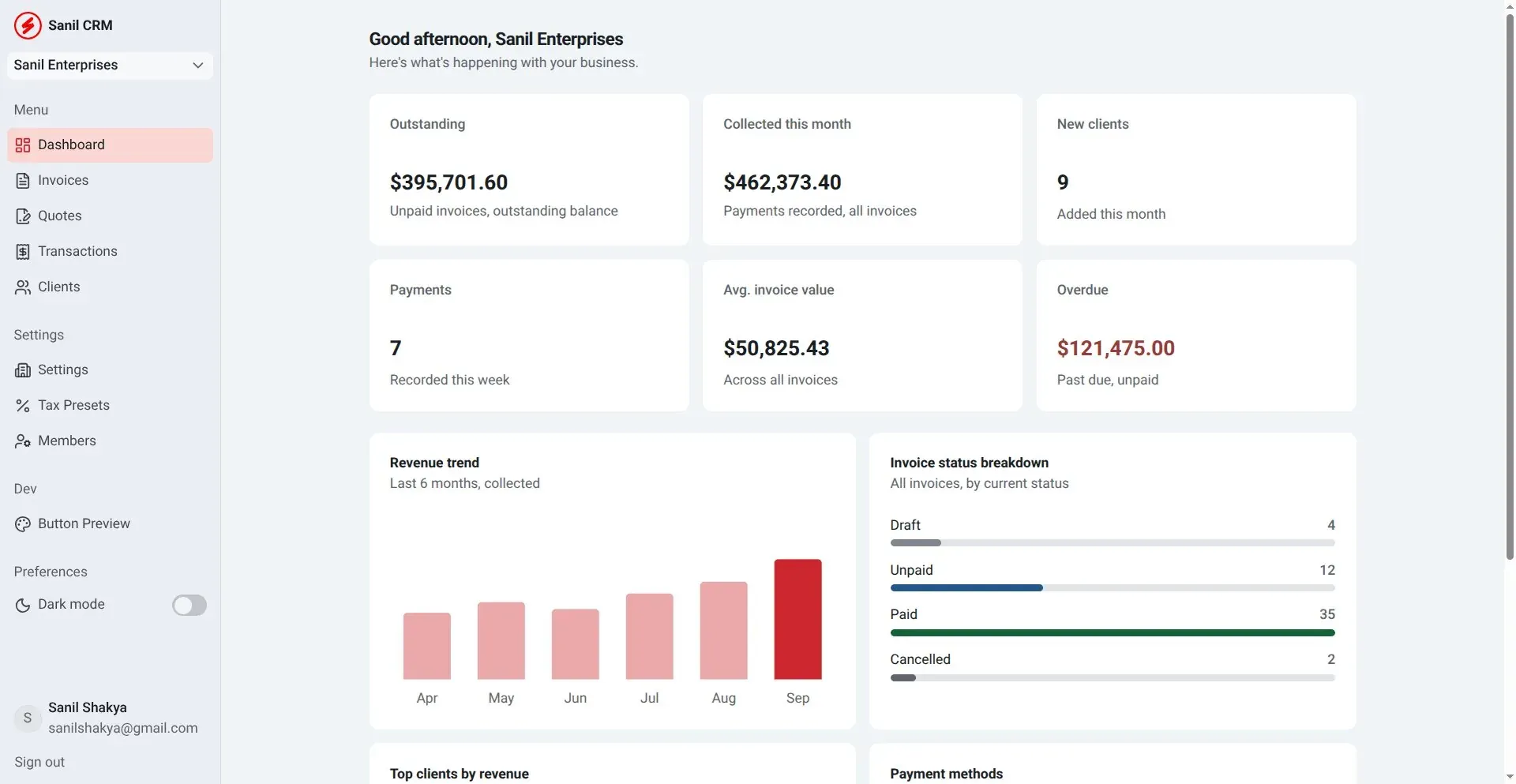Click the Tax Presets percent icon
Image resolution: width=1516 pixels, height=784 pixels.
tap(23, 406)
